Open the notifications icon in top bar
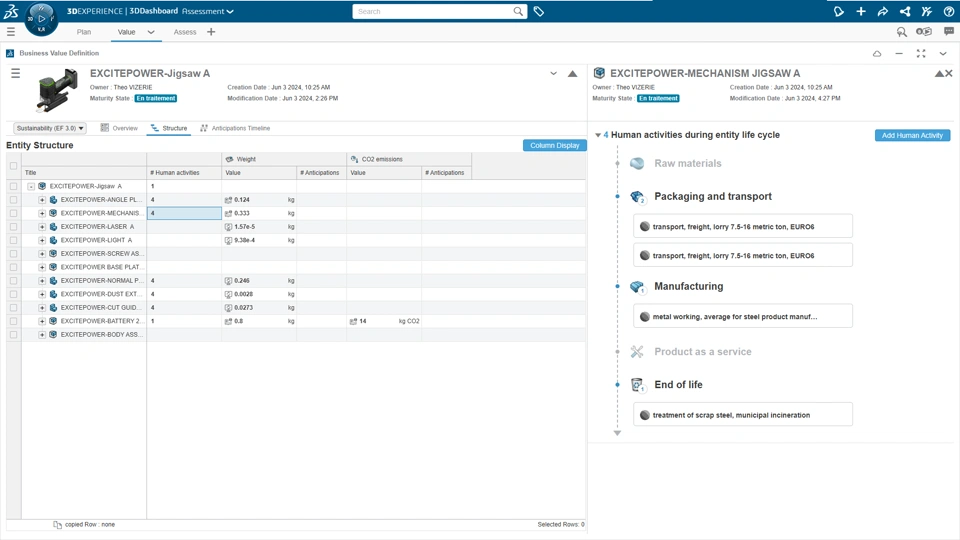960x540 pixels. tap(839, 11)
